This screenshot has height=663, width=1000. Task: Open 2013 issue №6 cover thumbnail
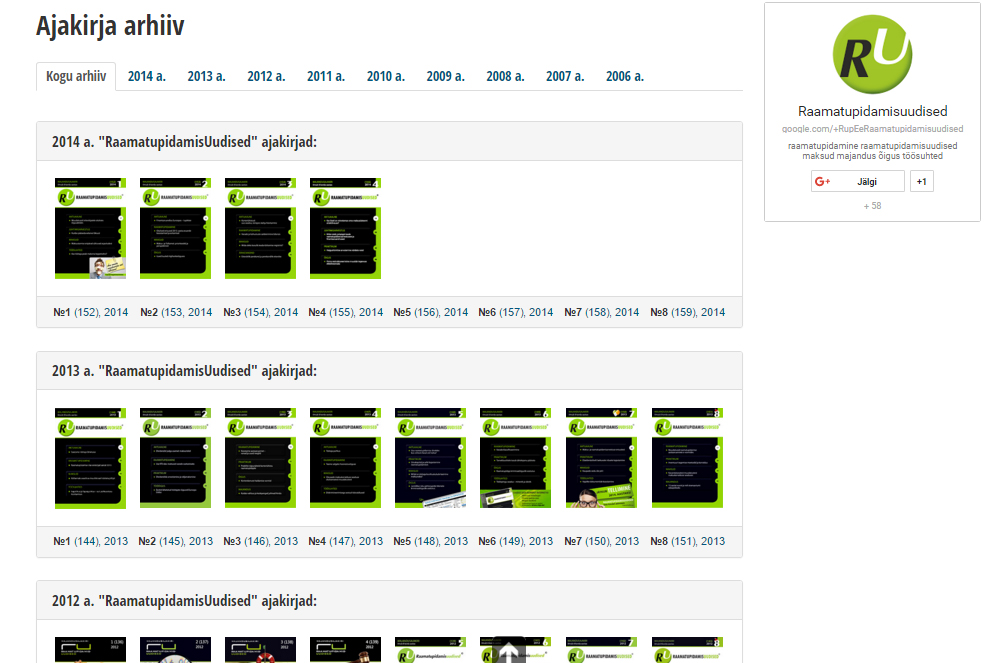click(515, 458)
